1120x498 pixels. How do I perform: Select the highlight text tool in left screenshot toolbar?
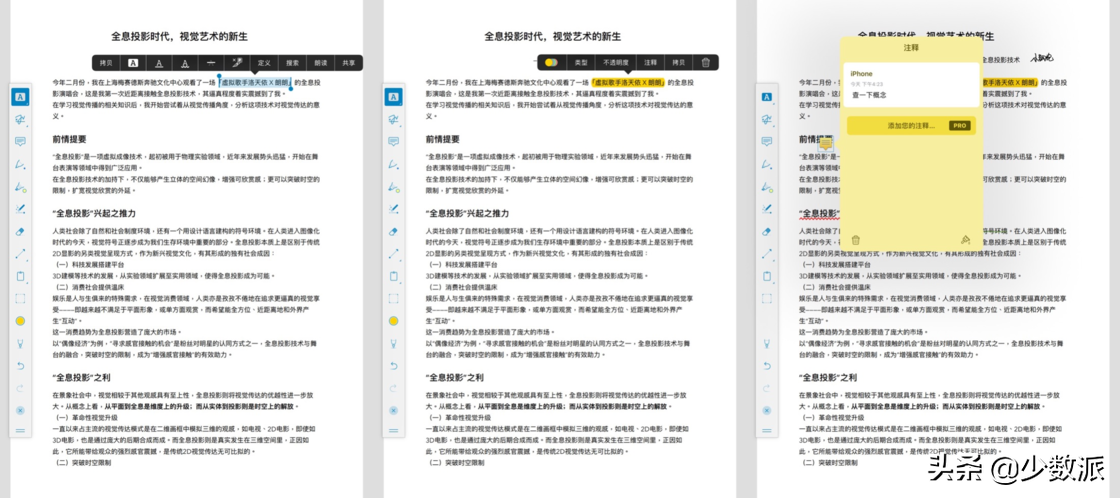click(20, 97)
